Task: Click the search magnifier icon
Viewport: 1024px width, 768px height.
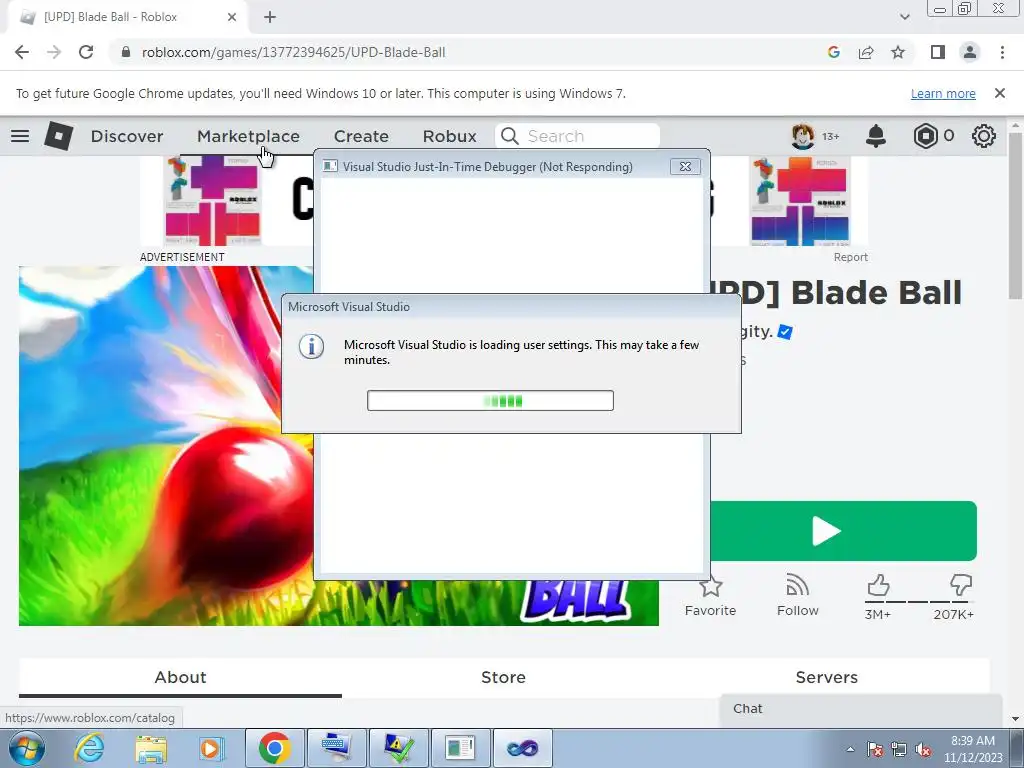Action: tap(509, 136)
